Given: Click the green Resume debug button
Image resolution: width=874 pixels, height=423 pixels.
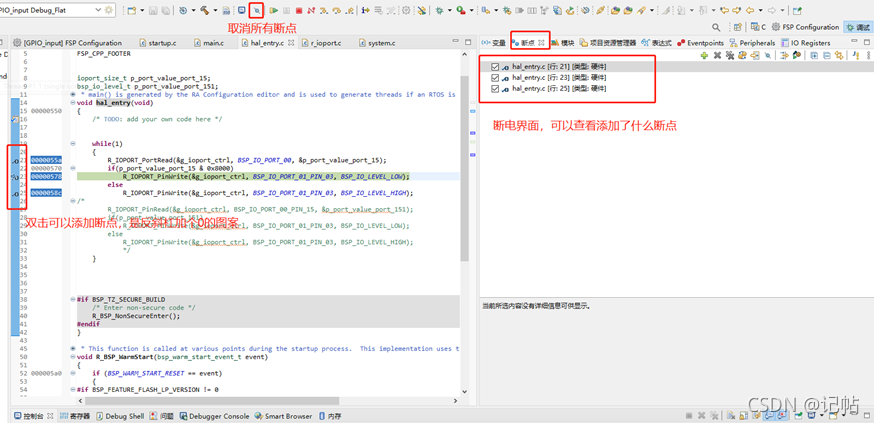Looking at the screenshot, I should coord(274,10).
